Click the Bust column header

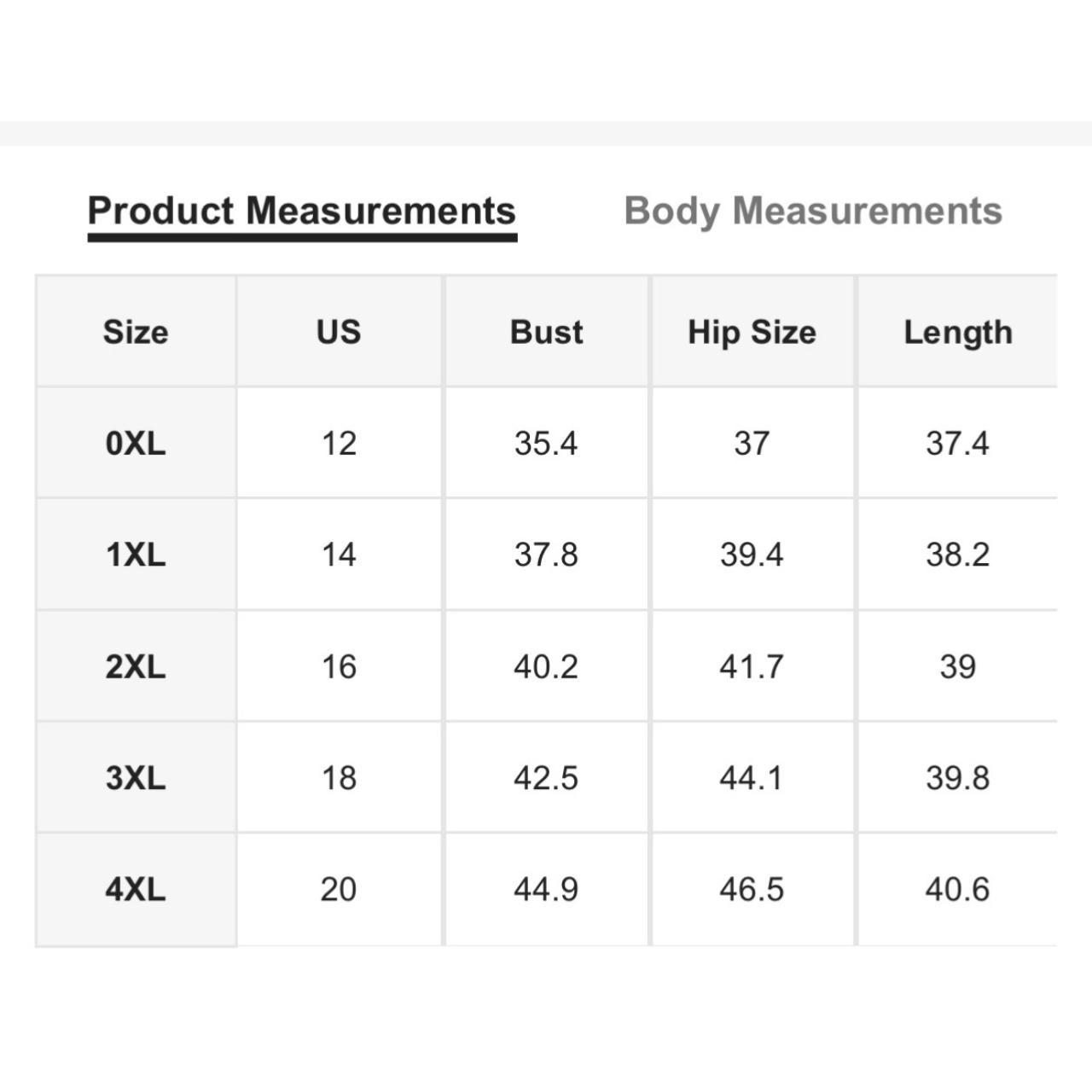click(x=546, y=331)
